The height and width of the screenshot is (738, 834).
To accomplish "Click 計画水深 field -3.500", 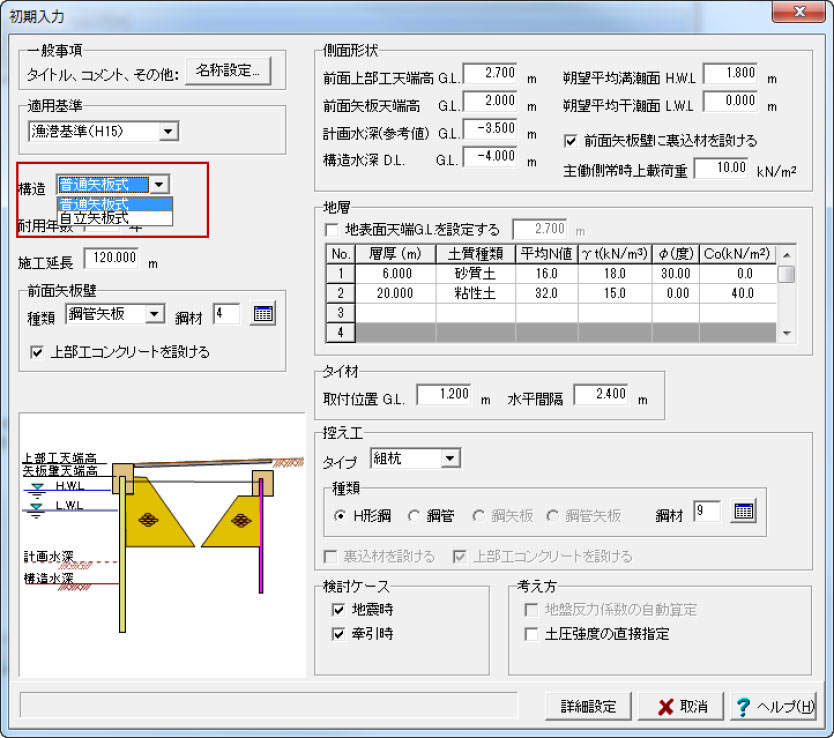I will [x=490, y=129].
